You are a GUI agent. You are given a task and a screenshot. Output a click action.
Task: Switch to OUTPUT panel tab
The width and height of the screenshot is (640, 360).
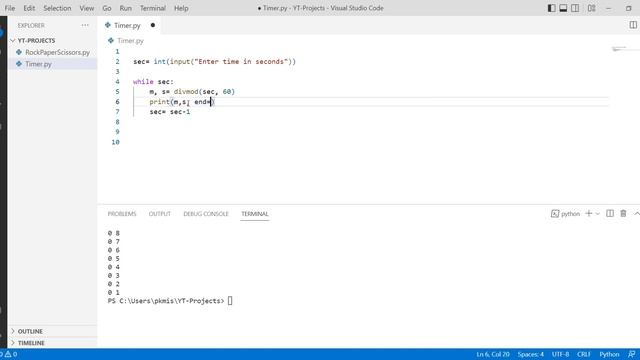click(160, 214)
